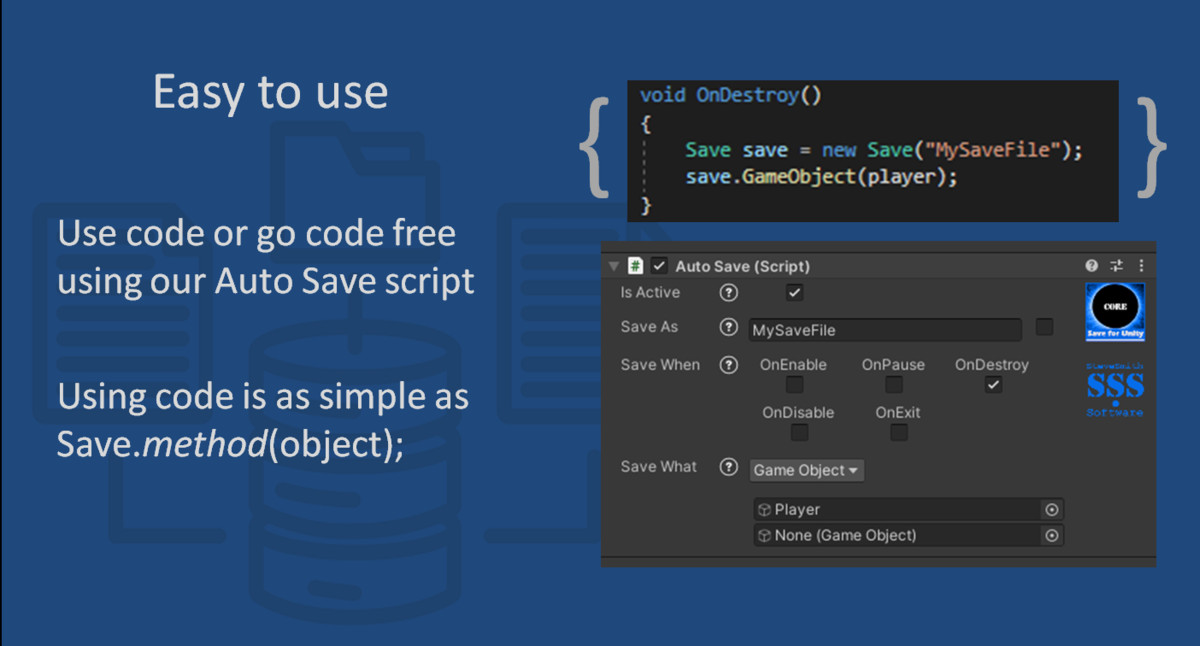Enable the OnDestroy save trigger

[992, 384]
